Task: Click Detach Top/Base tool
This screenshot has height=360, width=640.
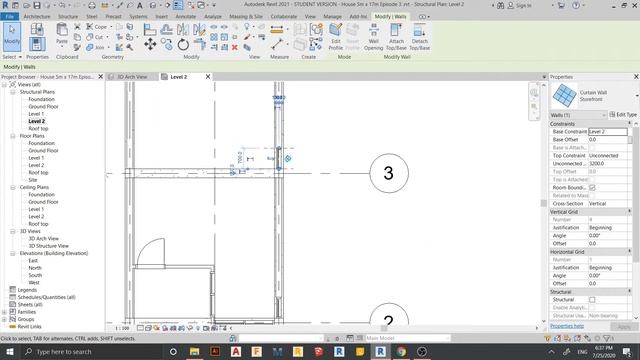Action: (x=419, y=37)
